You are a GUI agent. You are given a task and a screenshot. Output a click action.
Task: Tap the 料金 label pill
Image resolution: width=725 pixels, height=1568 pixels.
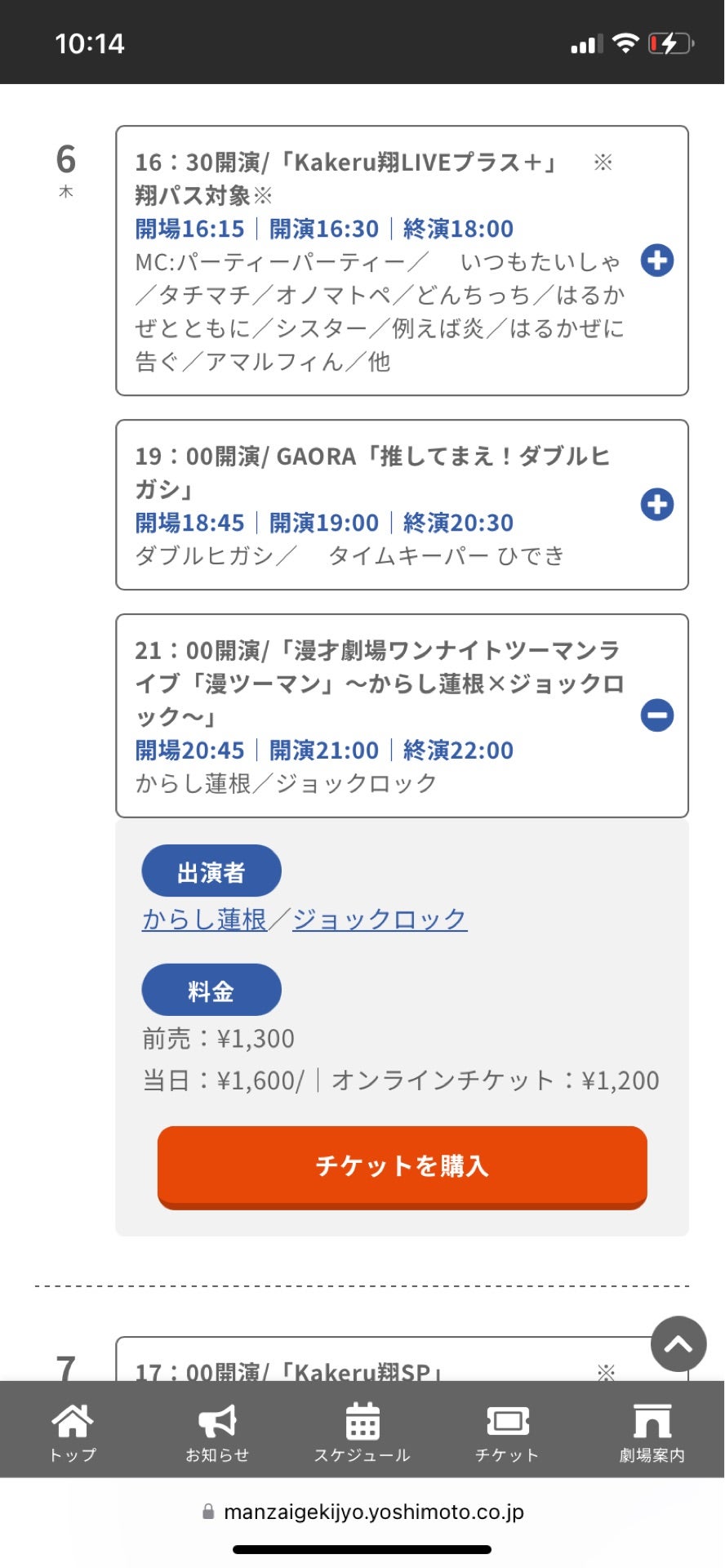coord(211,991)
